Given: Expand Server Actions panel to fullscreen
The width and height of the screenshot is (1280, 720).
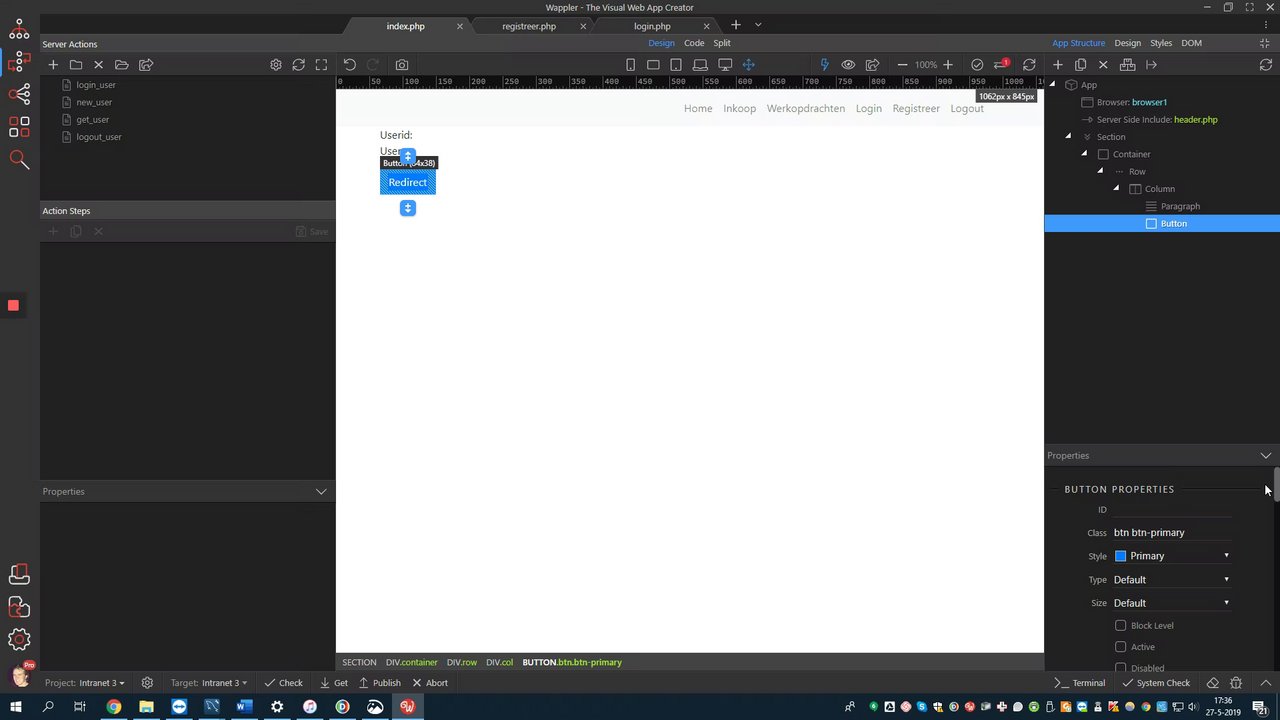Looking at the screenshot, I should point(321,65).
